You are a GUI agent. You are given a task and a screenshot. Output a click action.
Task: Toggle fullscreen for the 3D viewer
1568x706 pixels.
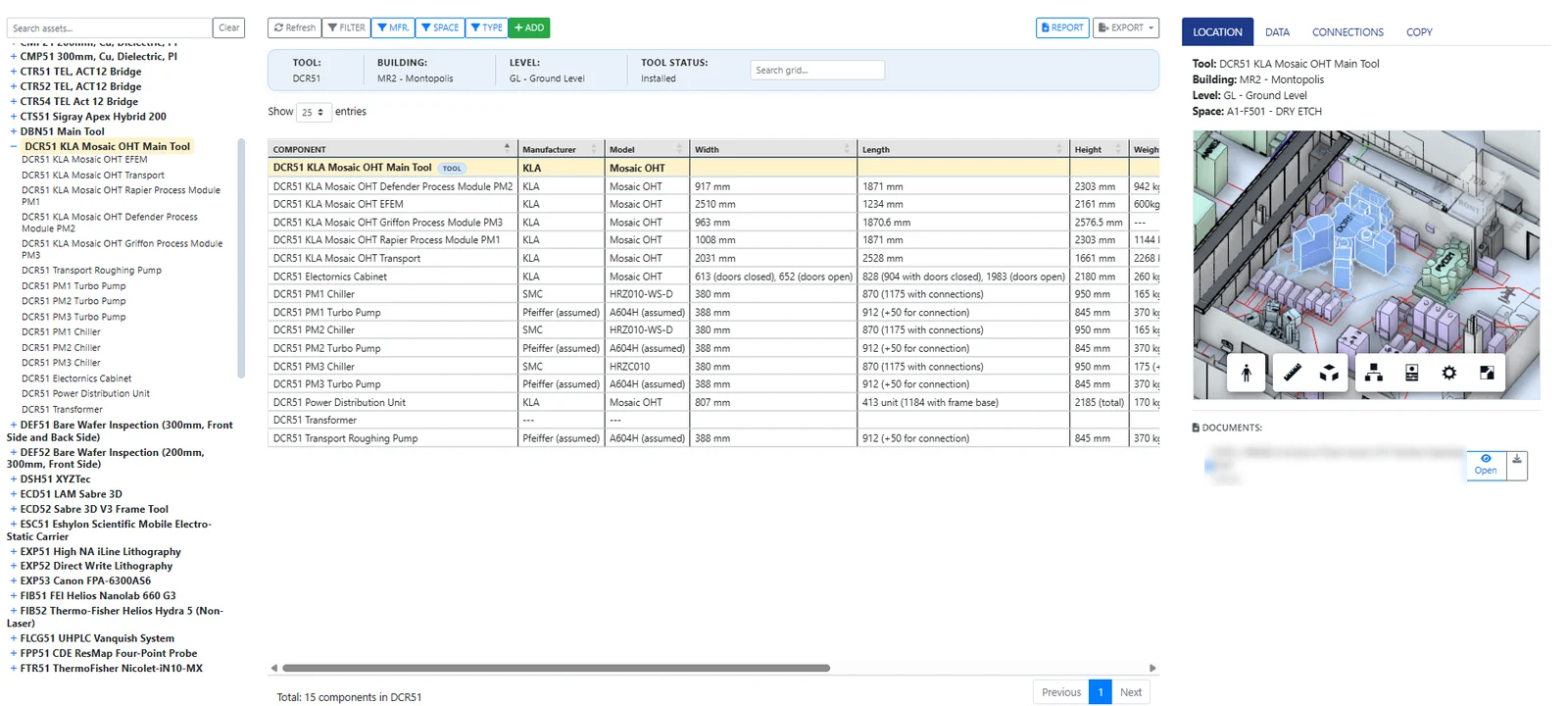(x=1487, y=373)
